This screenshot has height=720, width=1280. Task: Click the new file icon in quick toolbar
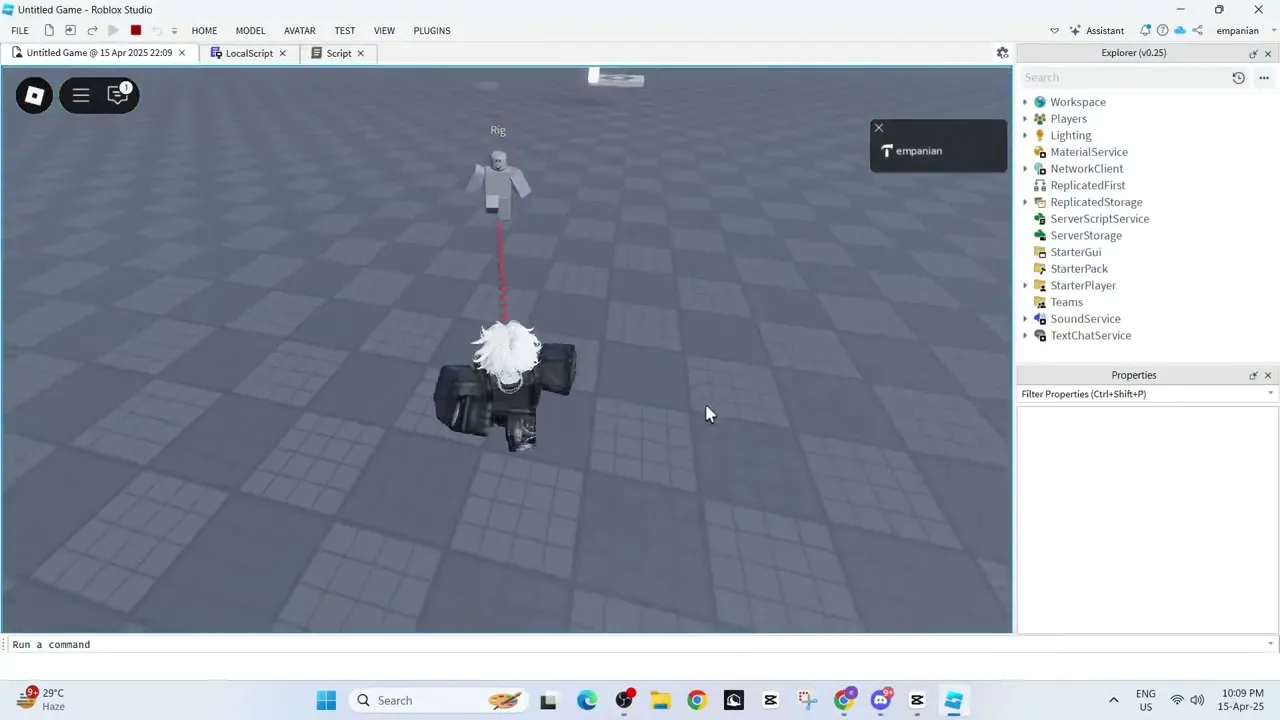pos(49,30)
